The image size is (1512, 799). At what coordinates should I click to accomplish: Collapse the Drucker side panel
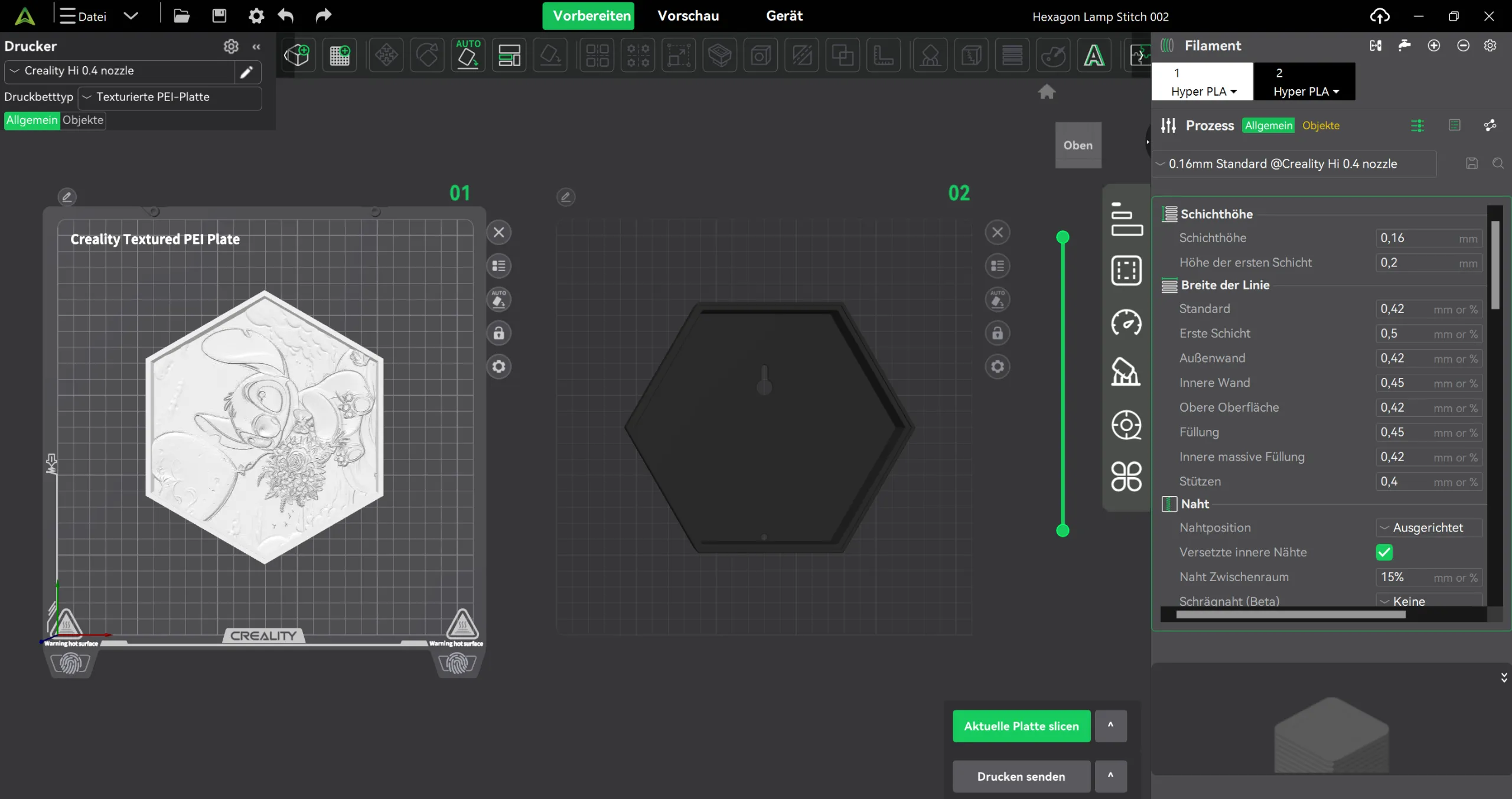256,46
